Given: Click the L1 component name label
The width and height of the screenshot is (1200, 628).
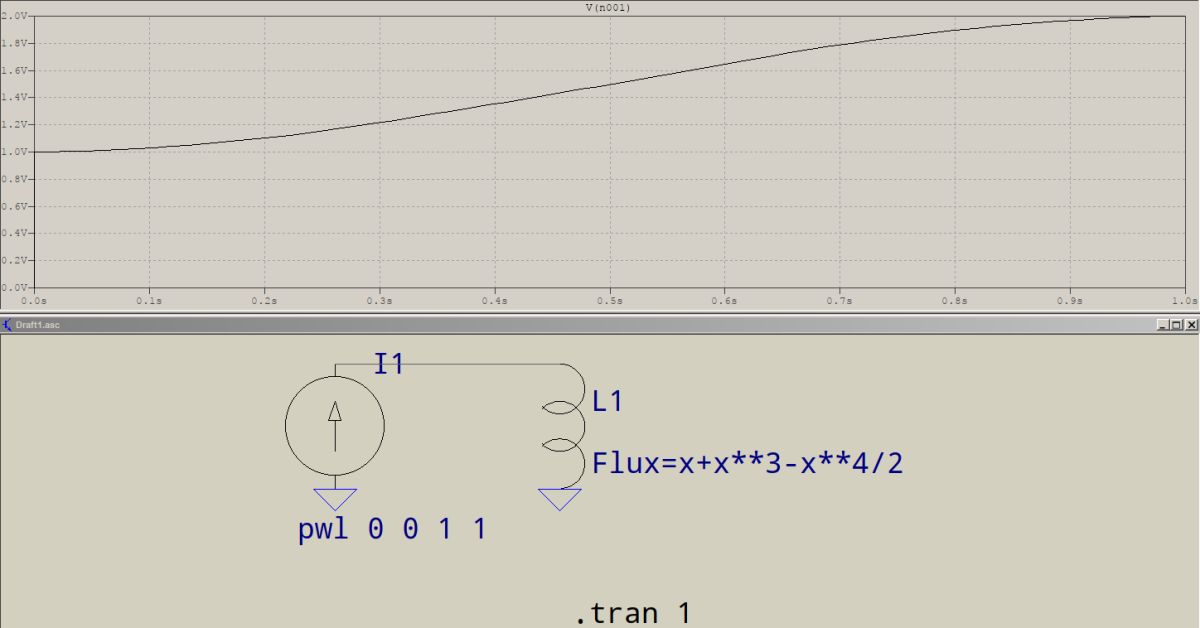Looking at the screenshot, I should click(608, 402).
